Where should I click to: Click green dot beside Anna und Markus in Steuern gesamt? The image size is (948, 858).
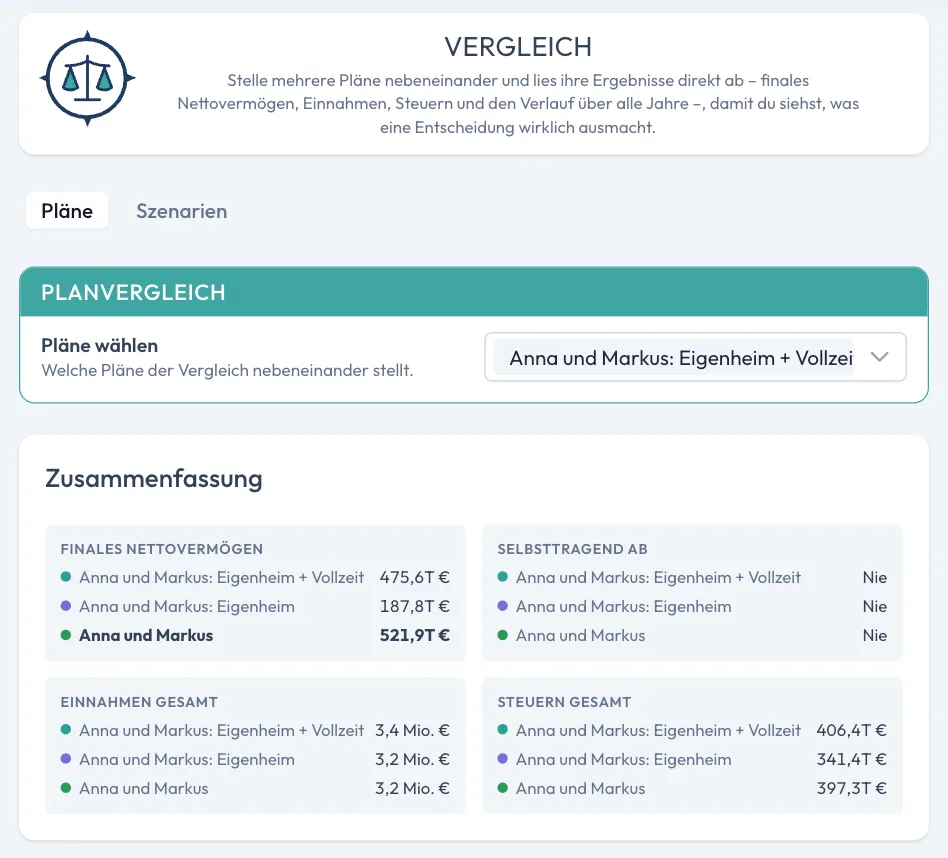click(502, 788)
